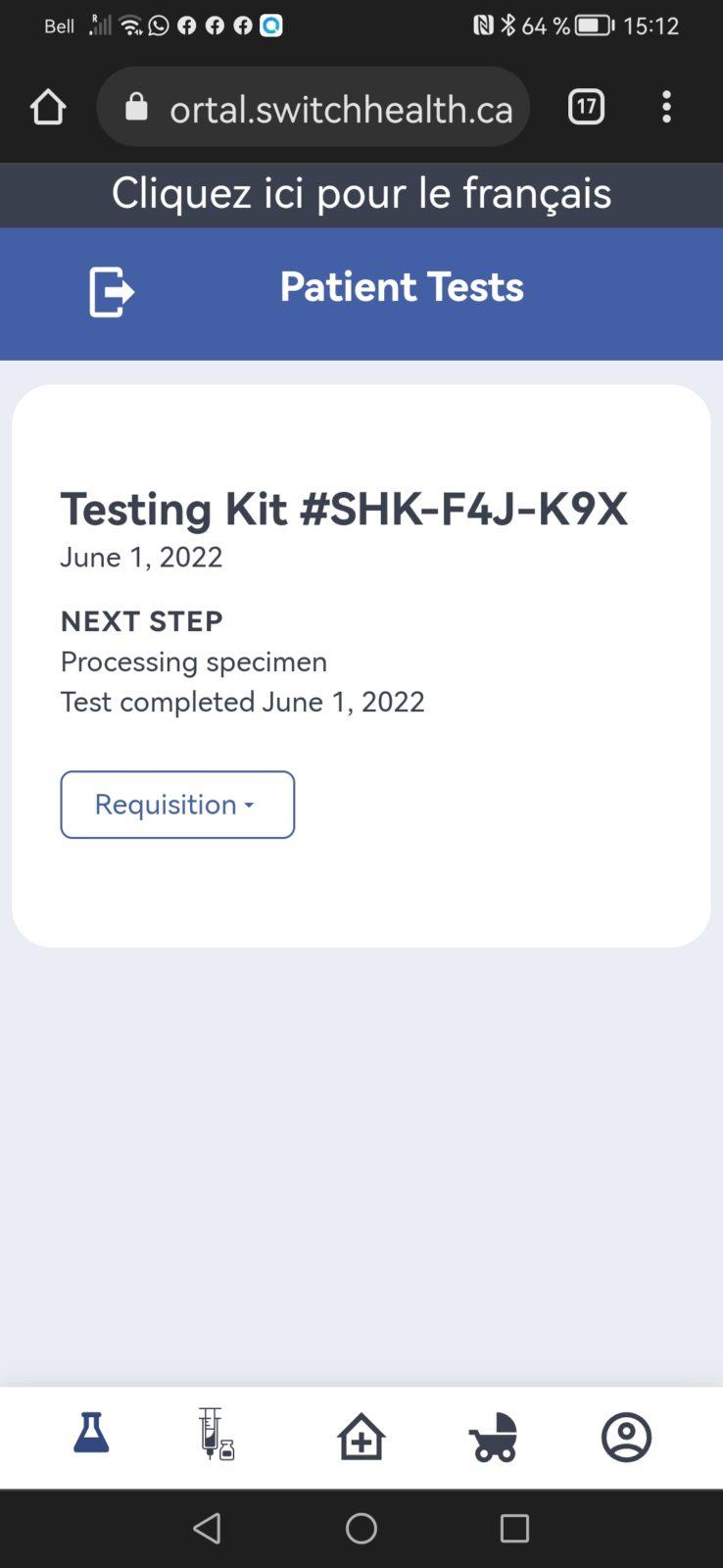Viewport: 723px width, 1568px height.
Task: Tap the battery icon in status bar
Action: point(594,25)
